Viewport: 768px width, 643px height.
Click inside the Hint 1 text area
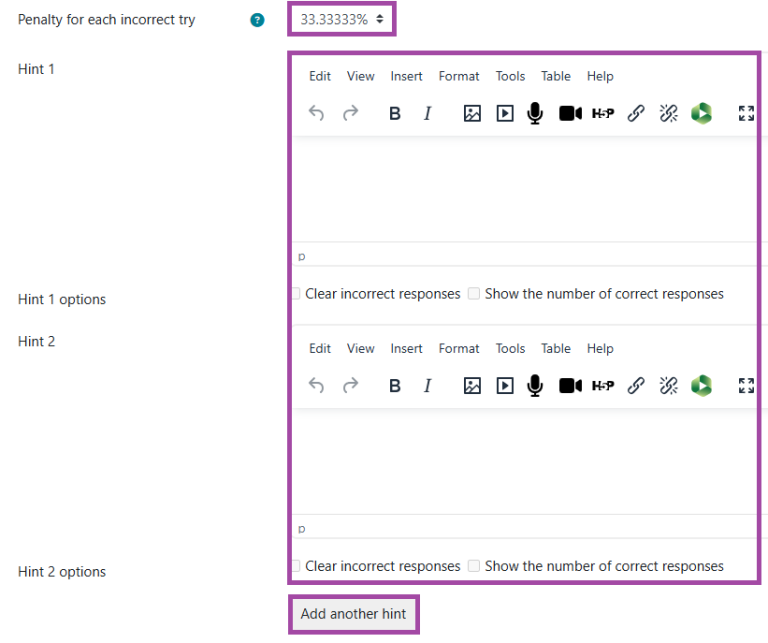pos(520,188)
